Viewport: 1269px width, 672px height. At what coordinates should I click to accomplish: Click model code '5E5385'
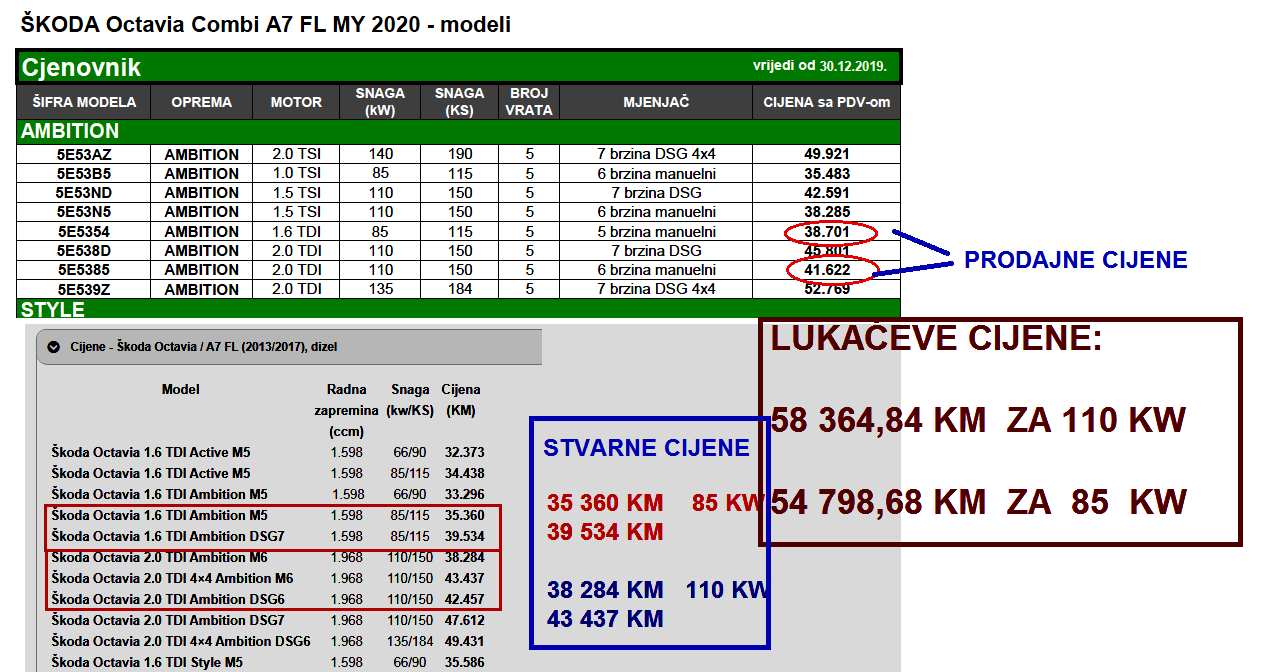pos(84,270)
